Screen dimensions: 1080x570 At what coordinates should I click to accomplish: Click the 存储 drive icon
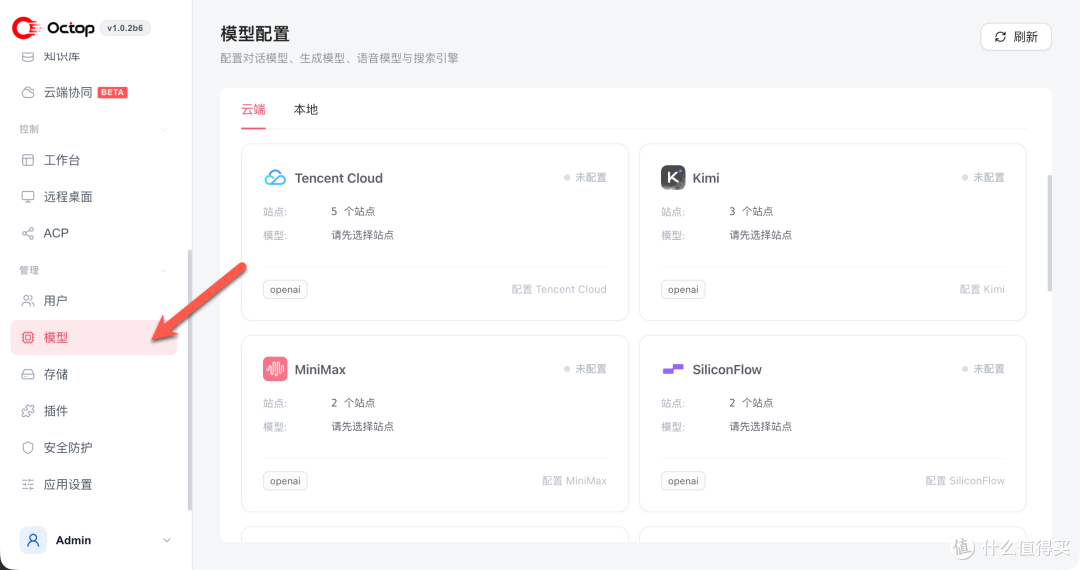(28, 374)
